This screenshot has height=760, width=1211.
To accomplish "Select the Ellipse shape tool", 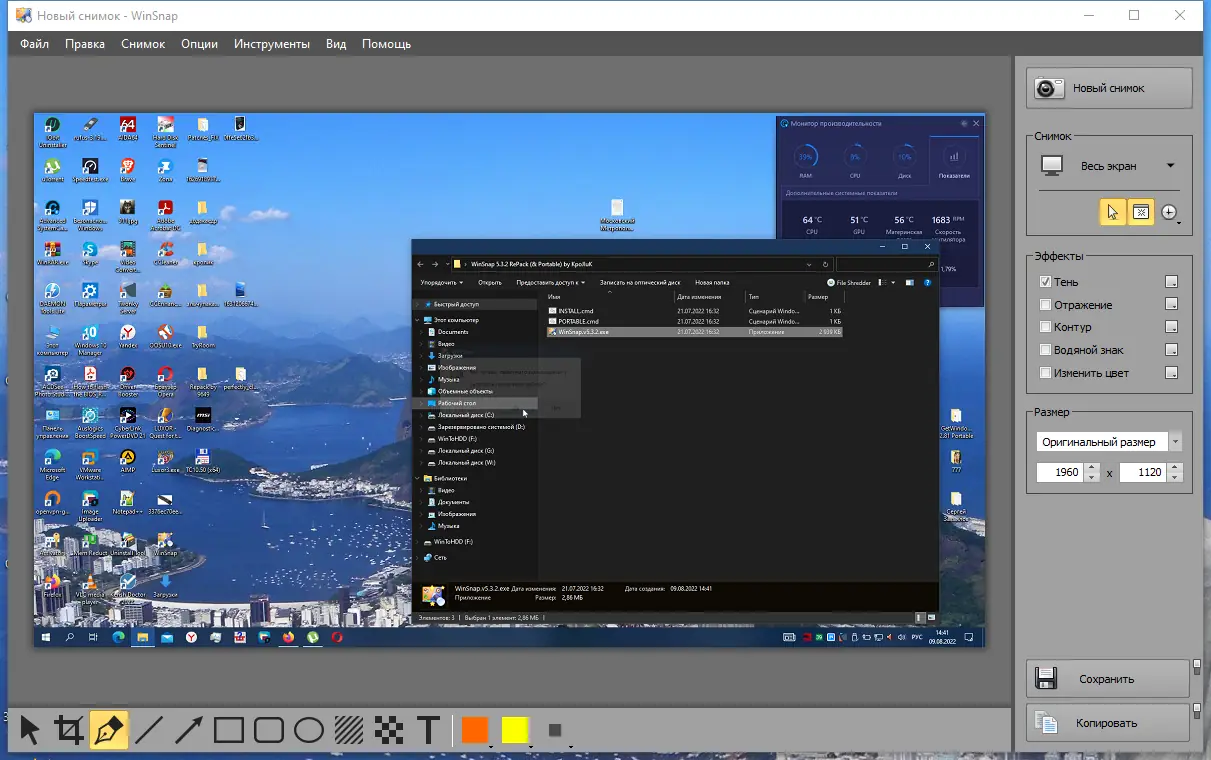I will point(309,730).
